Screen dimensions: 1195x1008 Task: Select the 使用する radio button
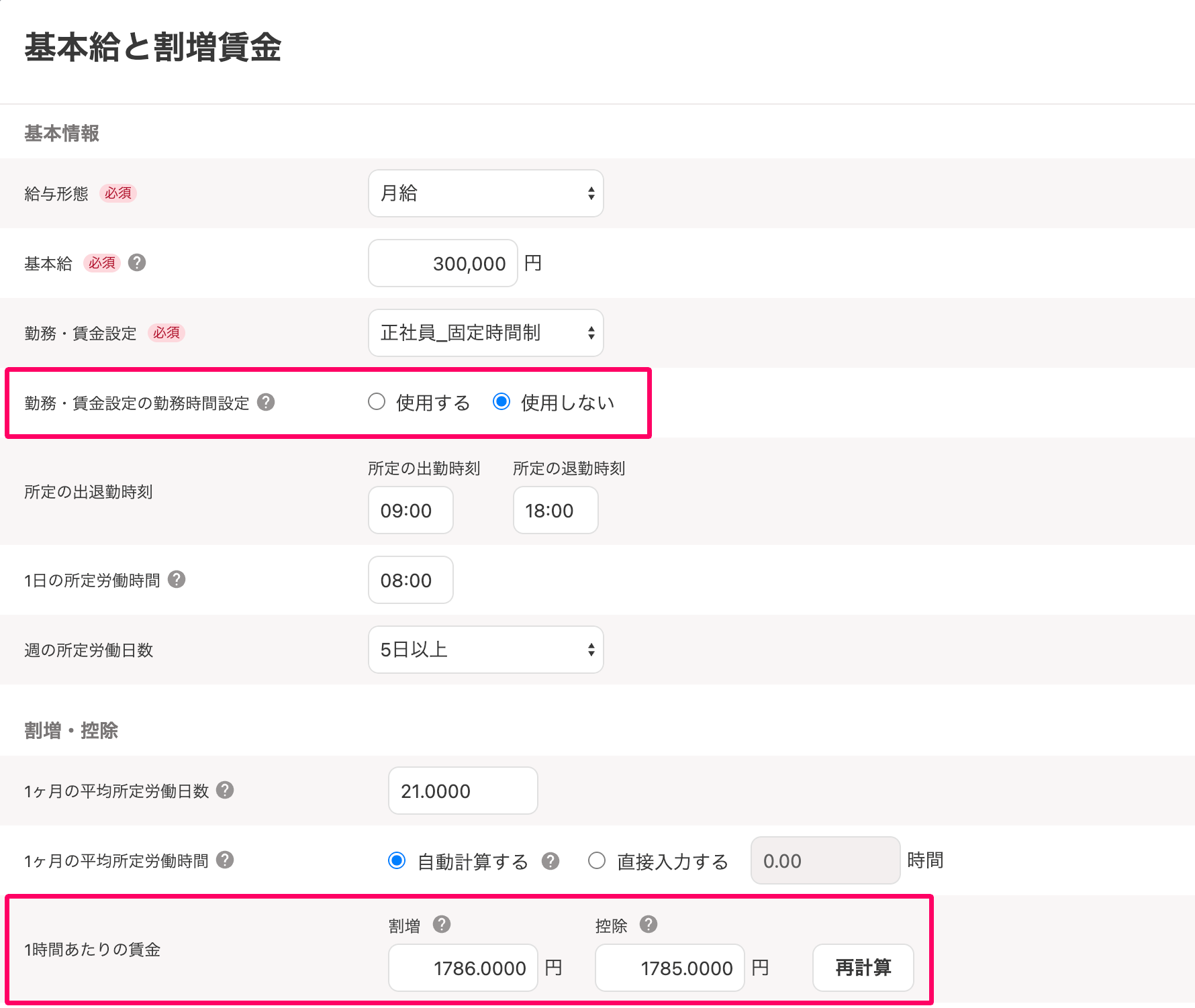coord(377,402)
